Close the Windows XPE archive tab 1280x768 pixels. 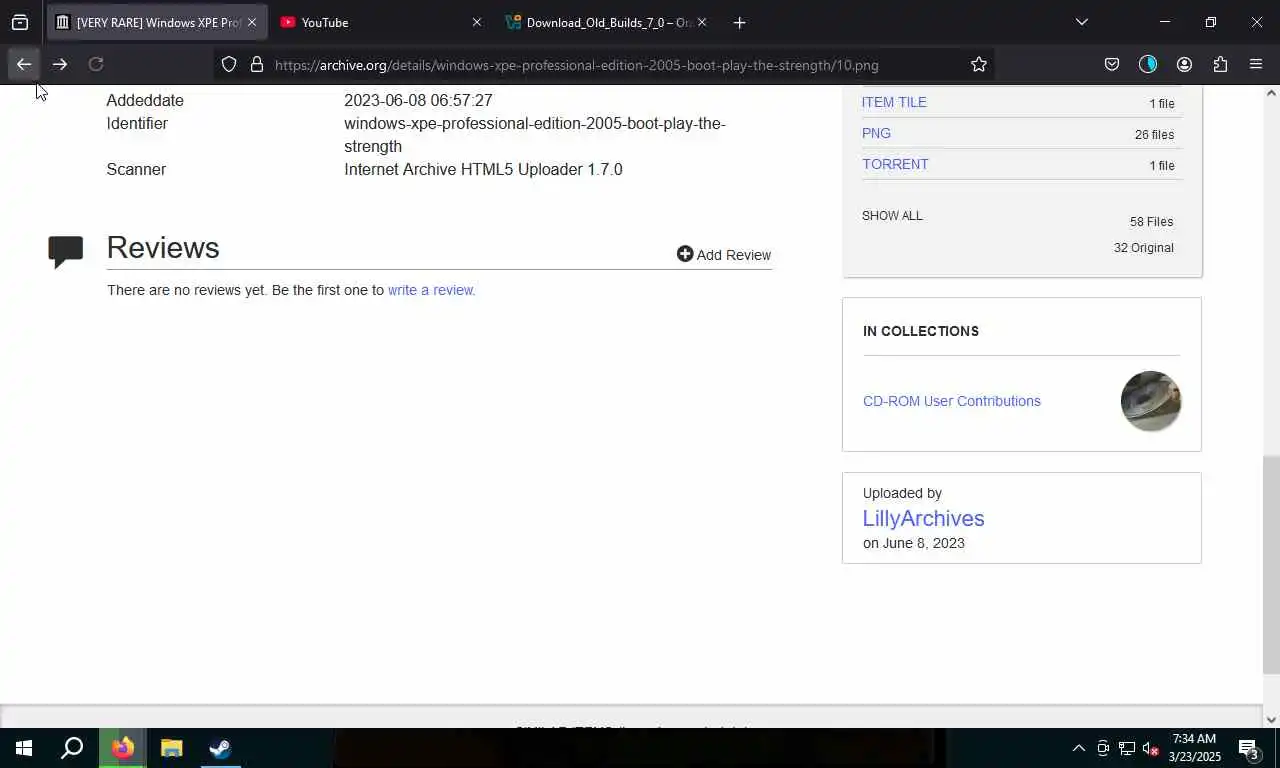point(251,22)
